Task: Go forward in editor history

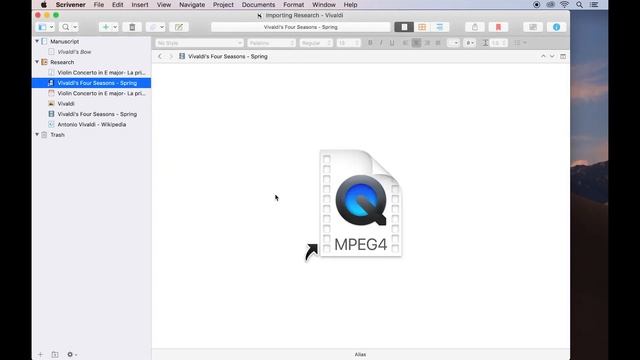Action: [x=171, y=56]
